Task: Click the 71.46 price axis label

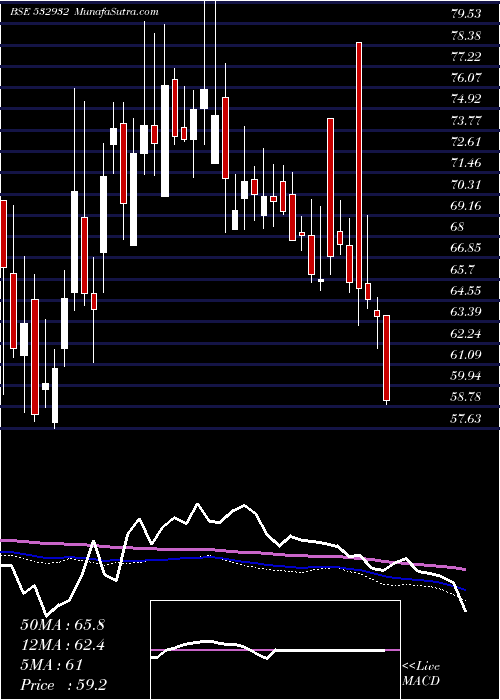Action: (x=466, y=163)
